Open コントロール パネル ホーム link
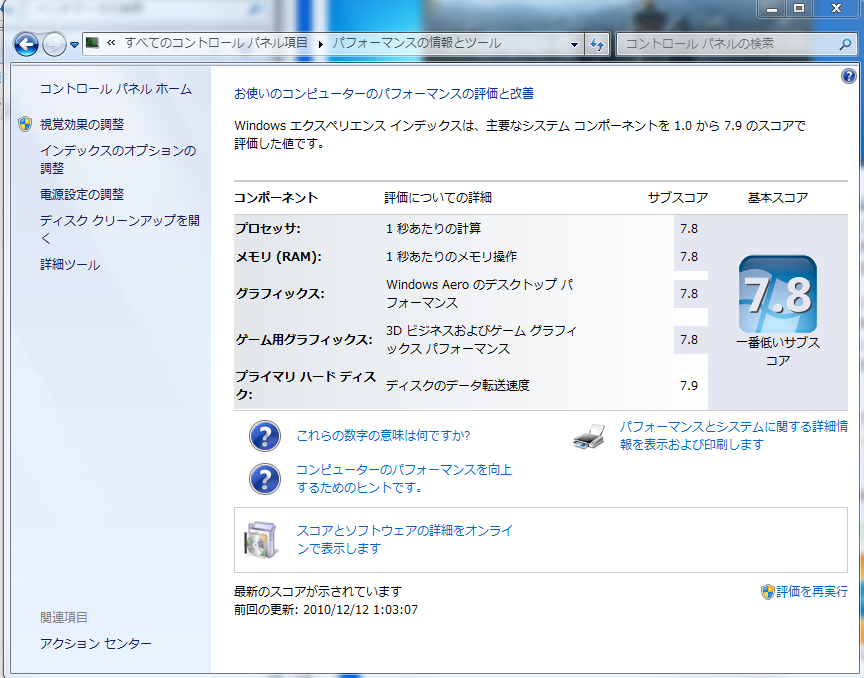The image size is (864, 678). click(116, 89)
